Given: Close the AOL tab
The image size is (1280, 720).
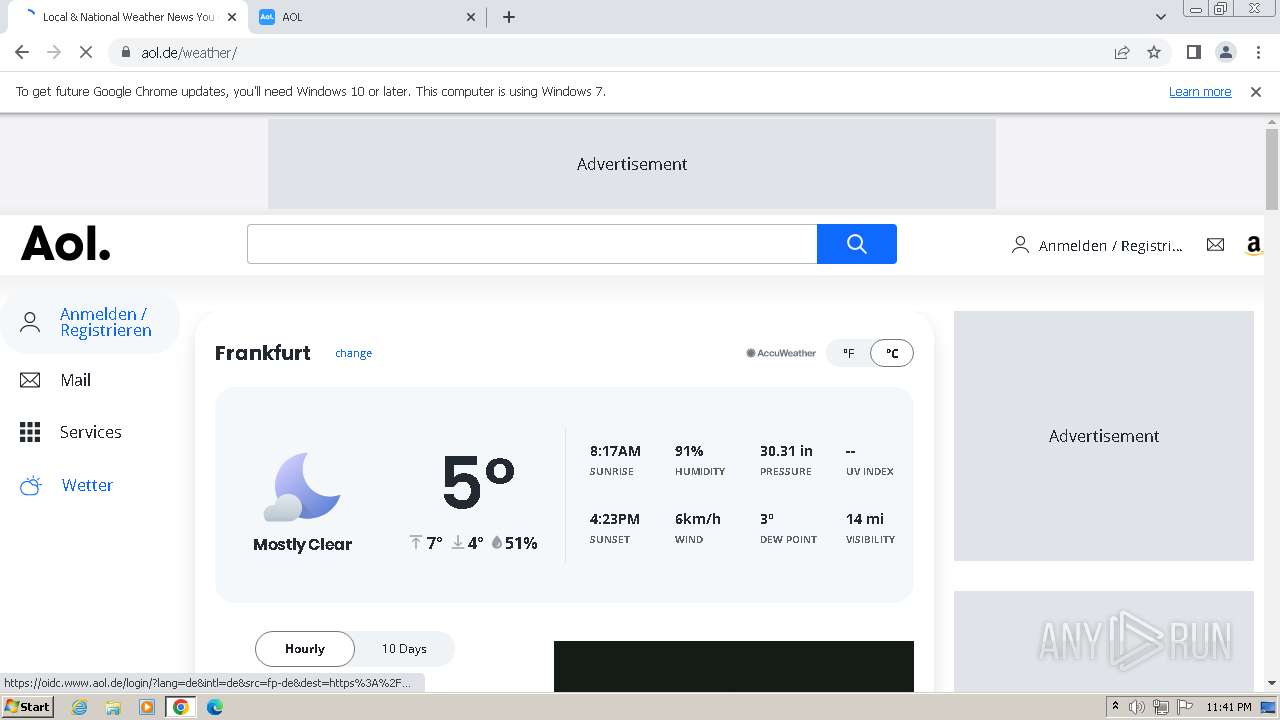Looking at the screenshot, I should 471,17.
